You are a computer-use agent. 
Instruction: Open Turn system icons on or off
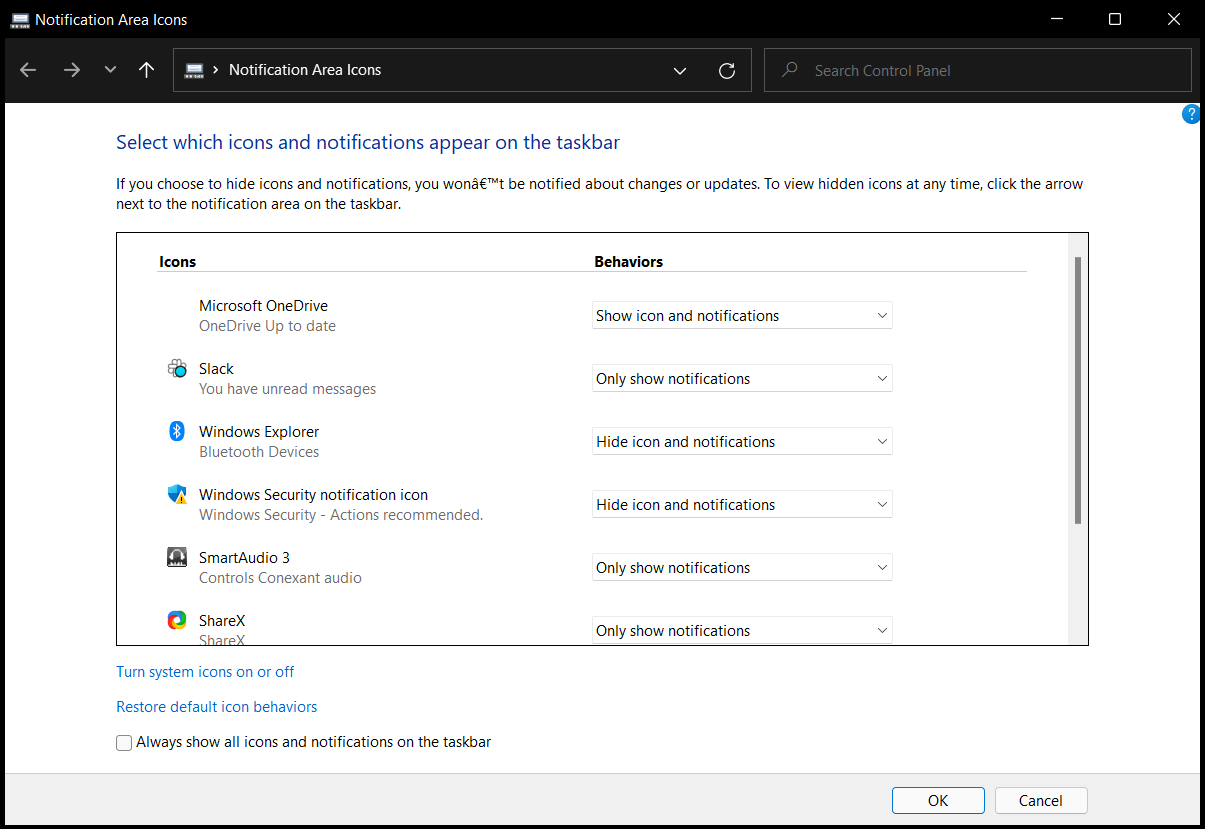(x=205, y=672)
